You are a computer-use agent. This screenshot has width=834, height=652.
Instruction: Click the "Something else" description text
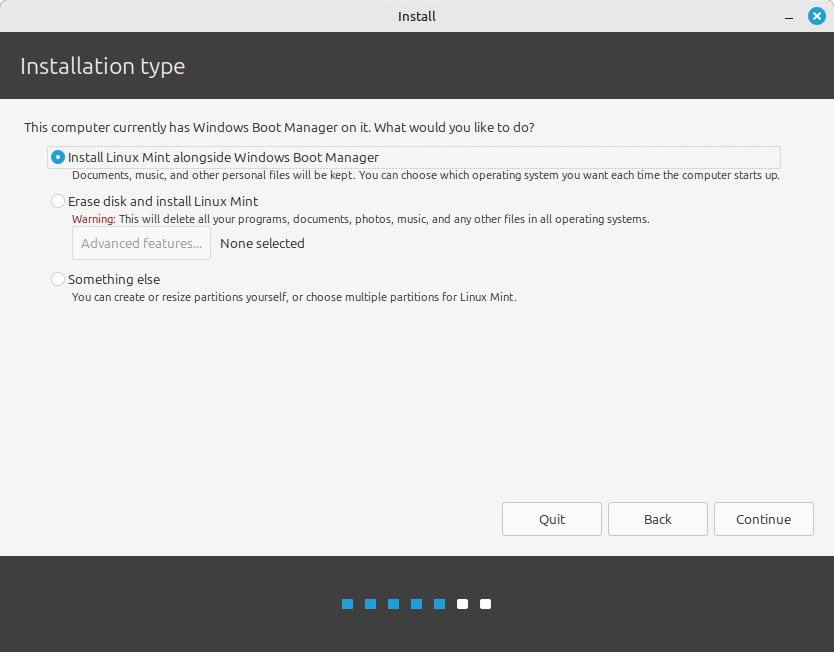coord(295,297)
